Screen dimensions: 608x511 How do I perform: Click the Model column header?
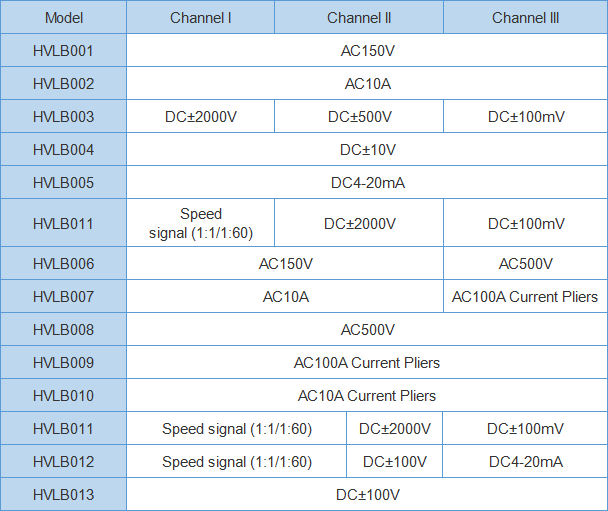pyautogui.click(x=63, y=18)
